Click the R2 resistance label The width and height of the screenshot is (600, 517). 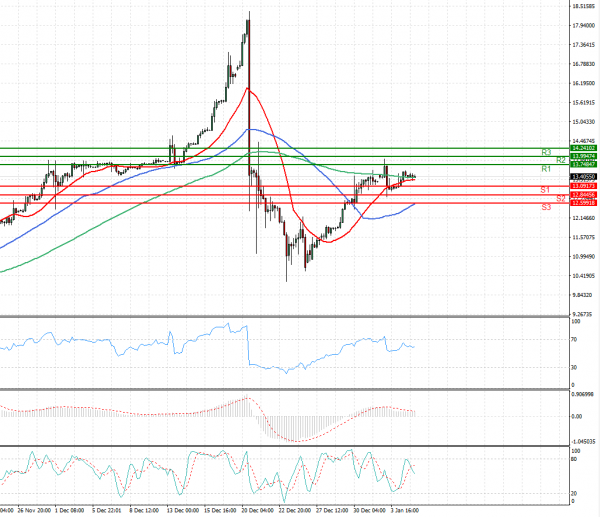point(561,160)
